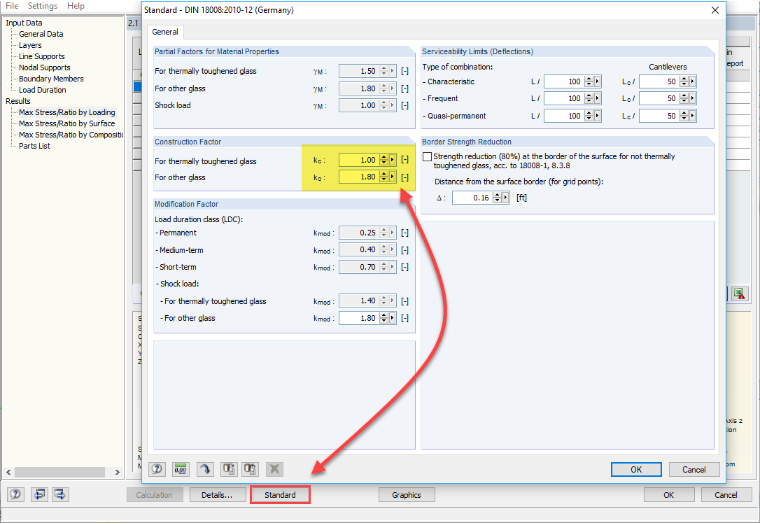Open arrow menu for Frequent L/ limit

pyautogui.click(x=598, y=98)
